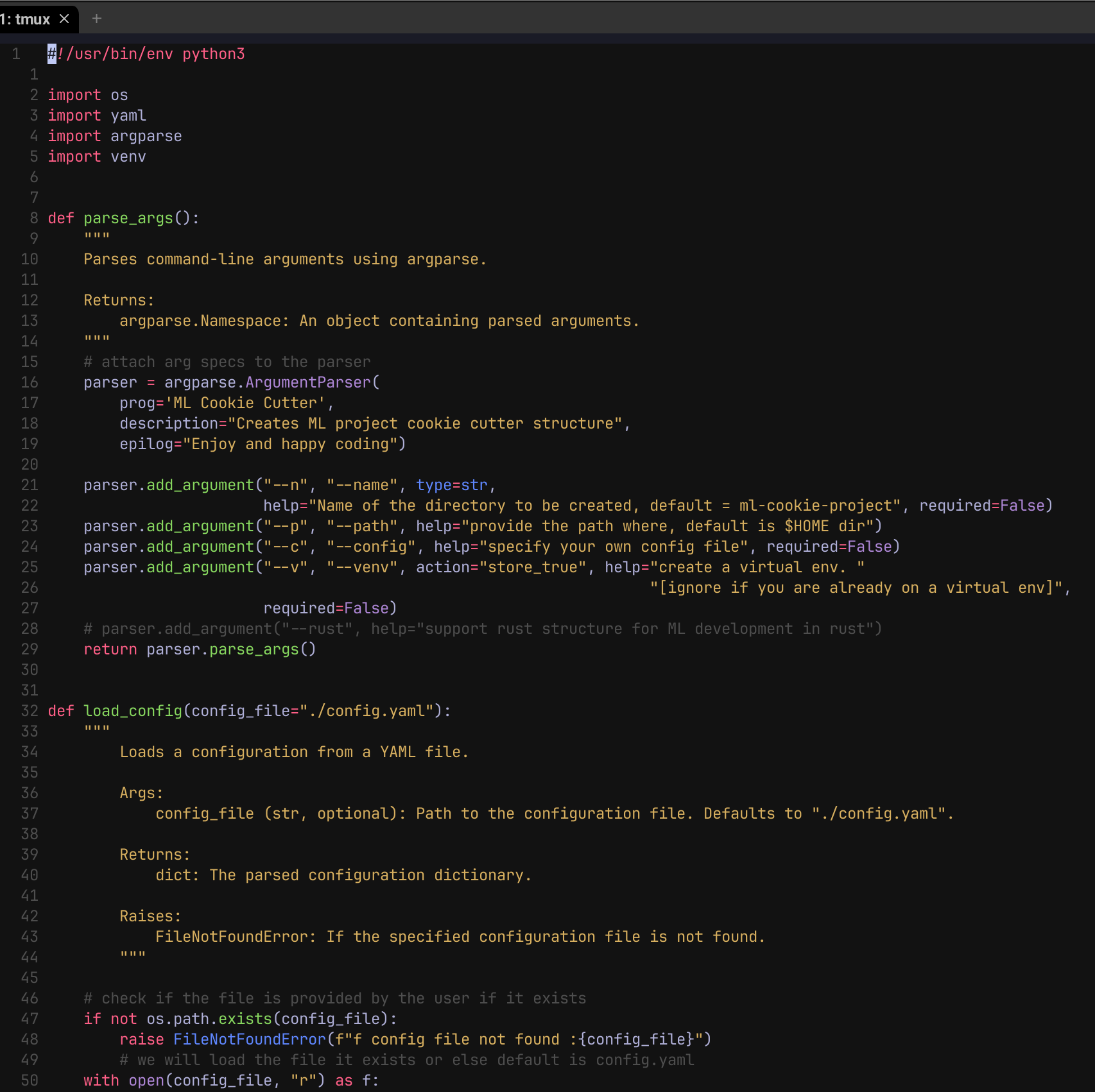Viewport: 1095px width, 1092px height.
Task: Click the commented-out "--rust" argument line
Action: pos(483,629)
